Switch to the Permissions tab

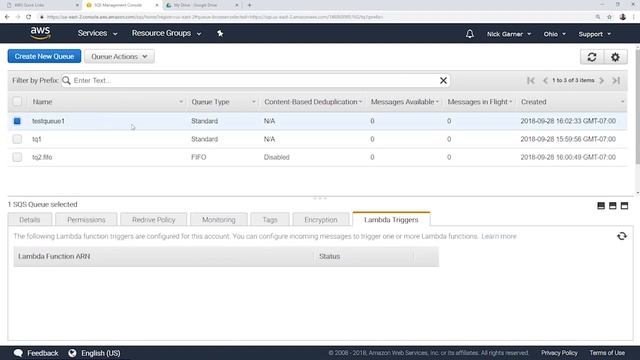tap(86, 220)
